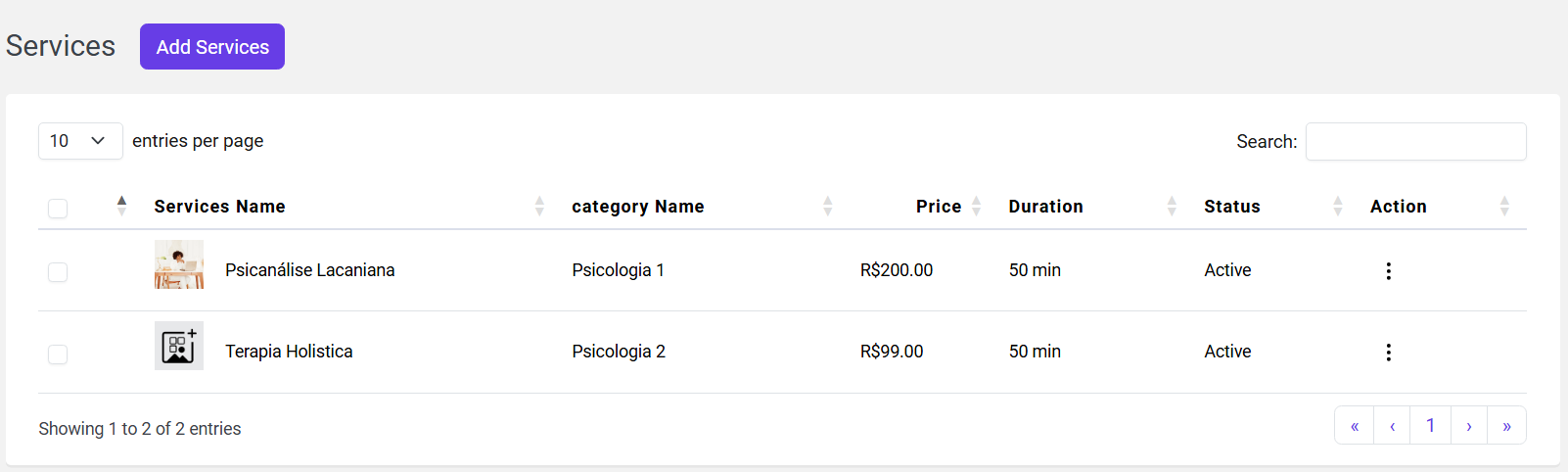Screen dimensions: 1568x472
Task: Click the Terapia Holistica placeholder image
Action: click(x=179, y=346)
